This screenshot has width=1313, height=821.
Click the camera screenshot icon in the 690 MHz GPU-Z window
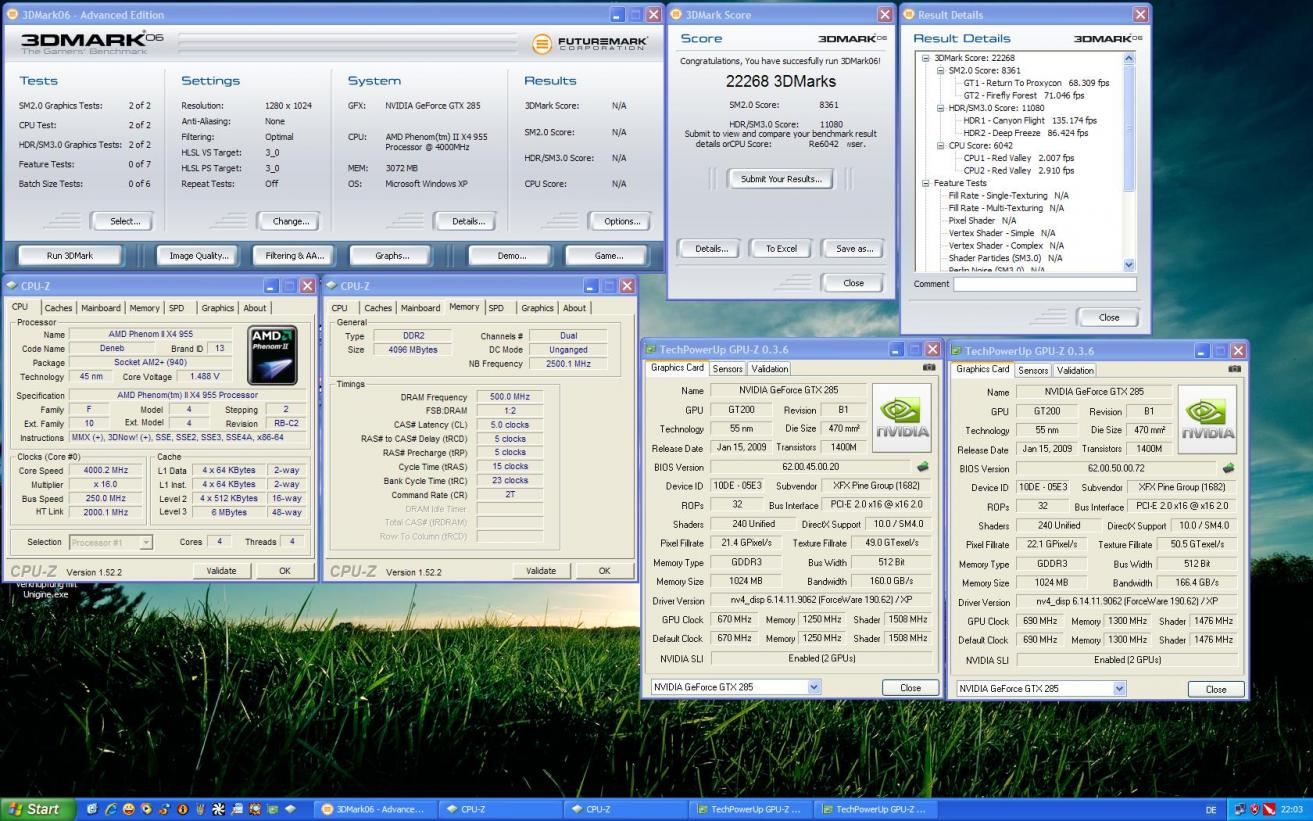(x=1235, y=369)
